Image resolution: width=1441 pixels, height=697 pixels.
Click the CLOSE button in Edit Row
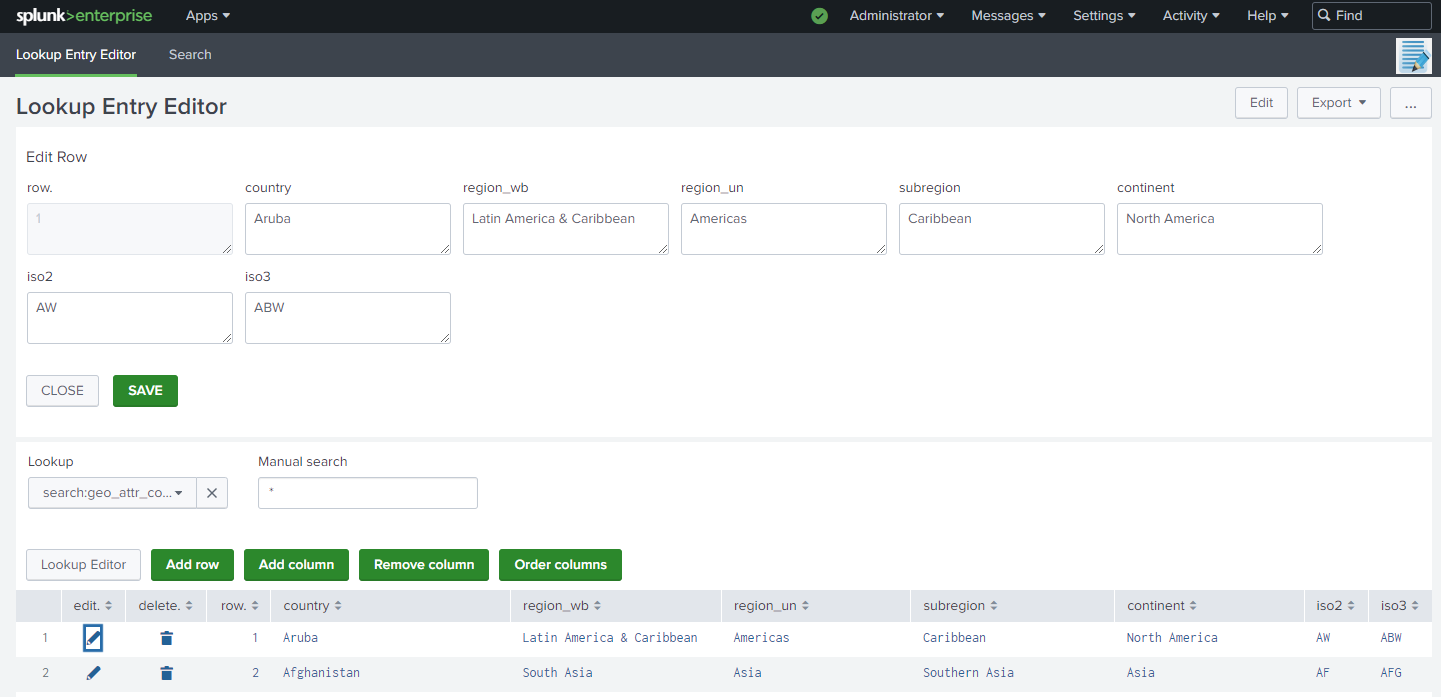point(62,391)
